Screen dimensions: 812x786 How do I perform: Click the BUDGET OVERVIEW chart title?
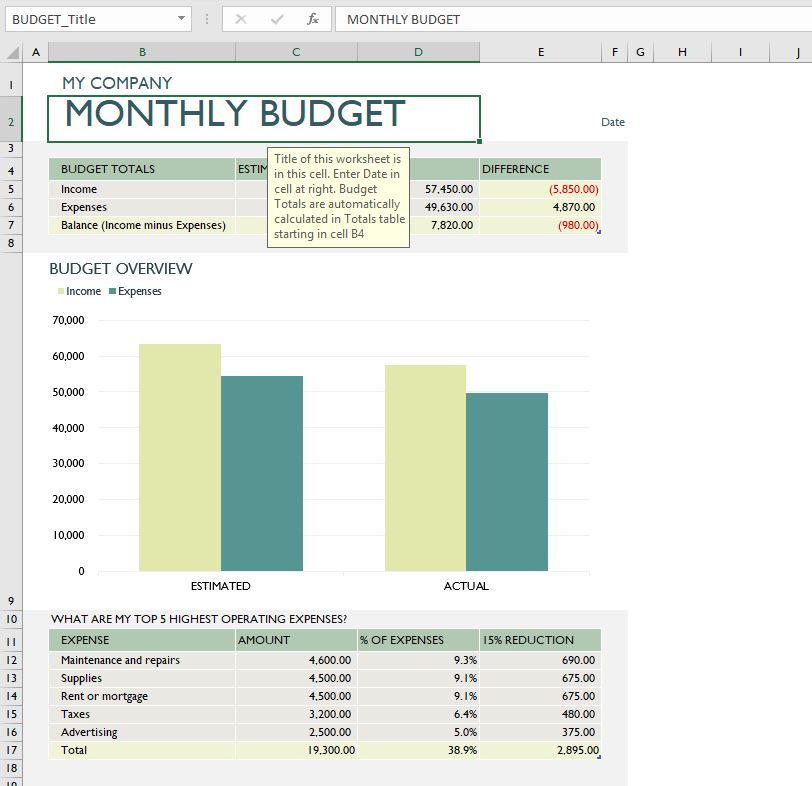[121, 269]
